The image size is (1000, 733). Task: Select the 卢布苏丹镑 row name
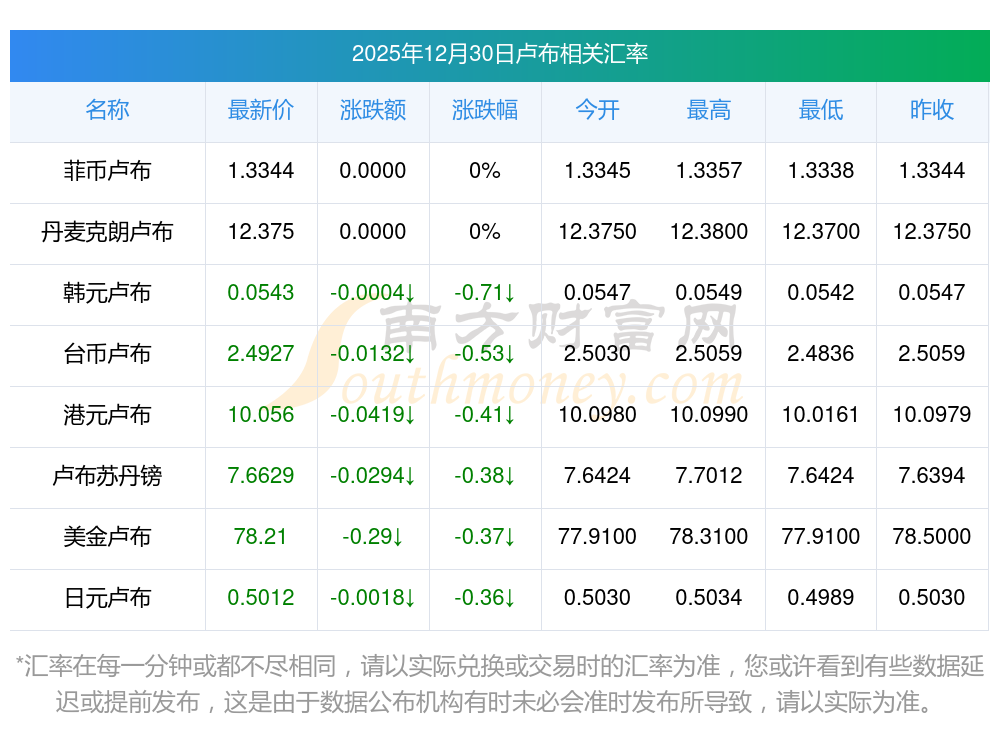pos(107,476)
